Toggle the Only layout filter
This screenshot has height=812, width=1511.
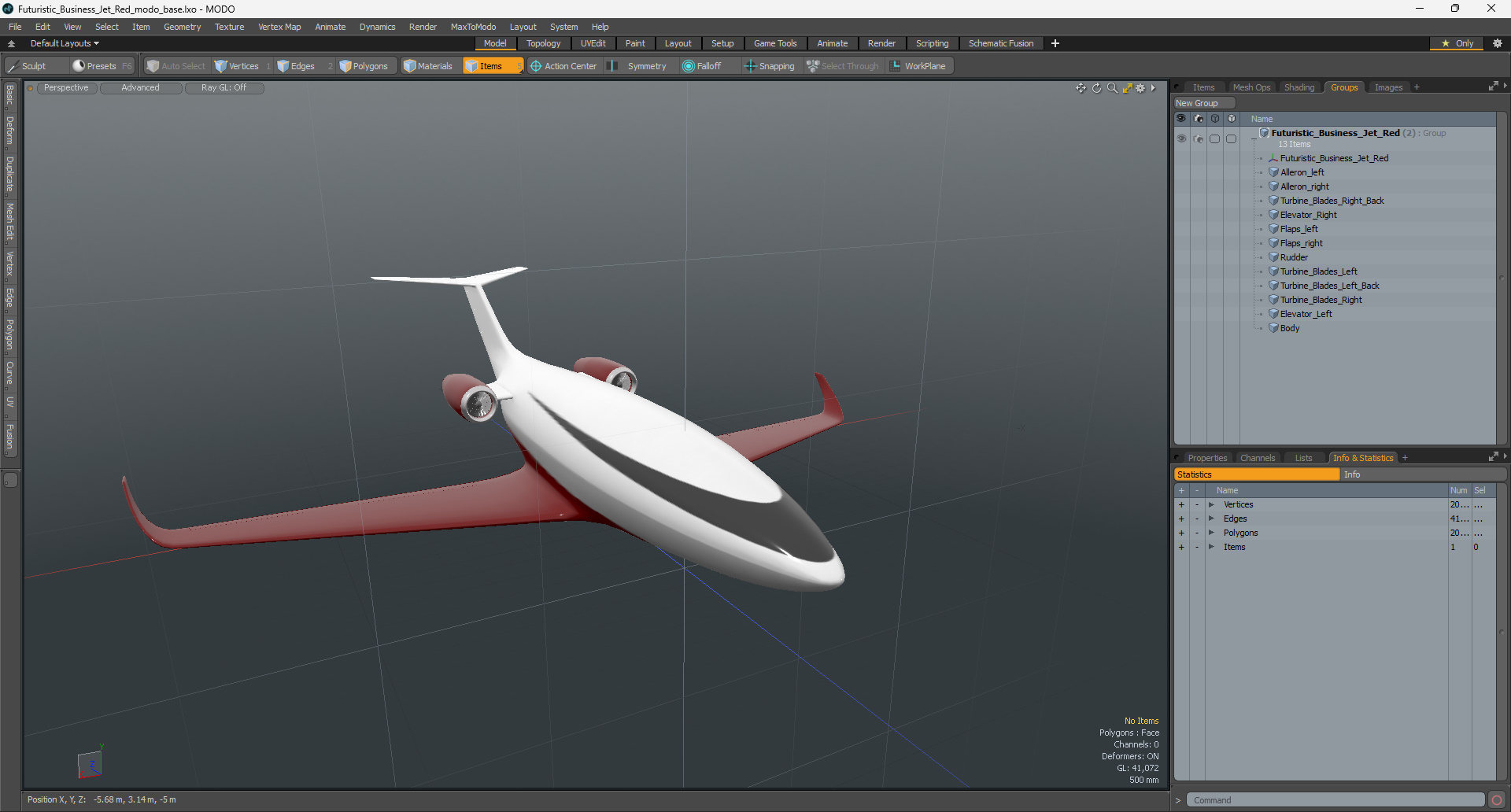pyautogui.click(x=1457, y=43)
